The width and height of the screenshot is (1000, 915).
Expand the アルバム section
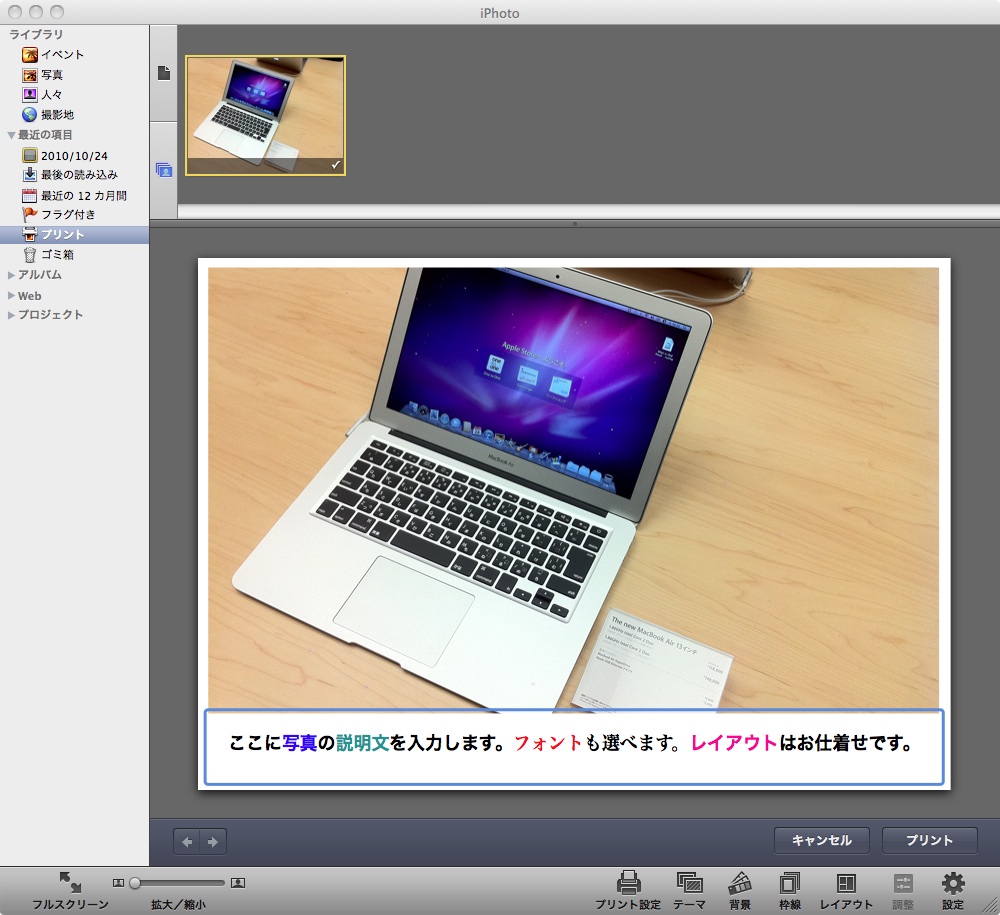pos(11,275)
